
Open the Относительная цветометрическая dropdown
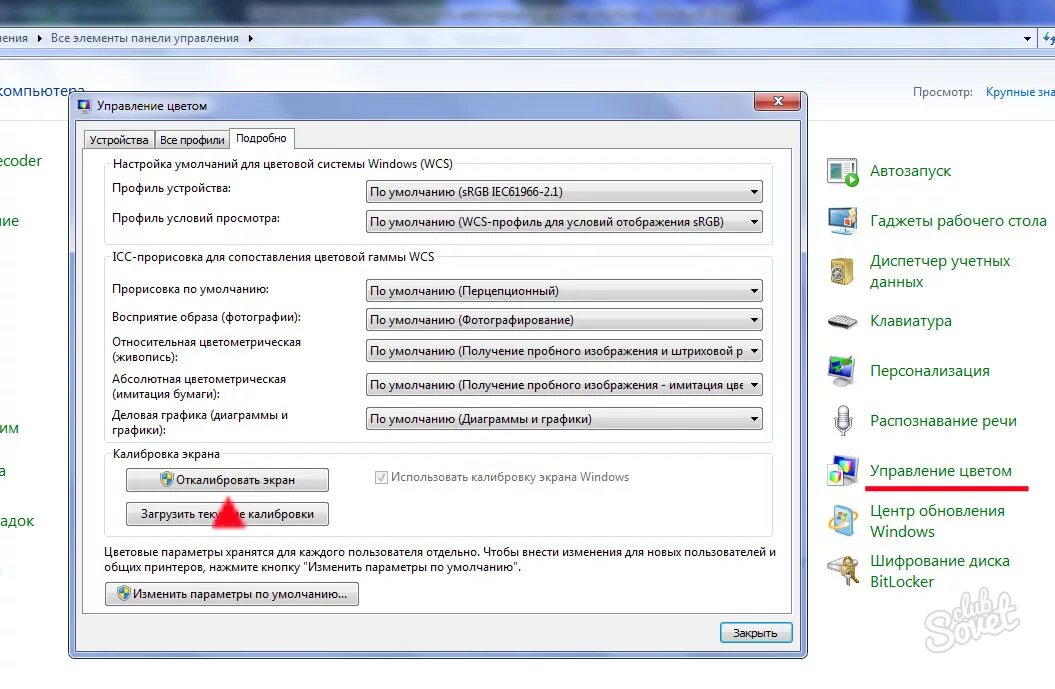564,351
